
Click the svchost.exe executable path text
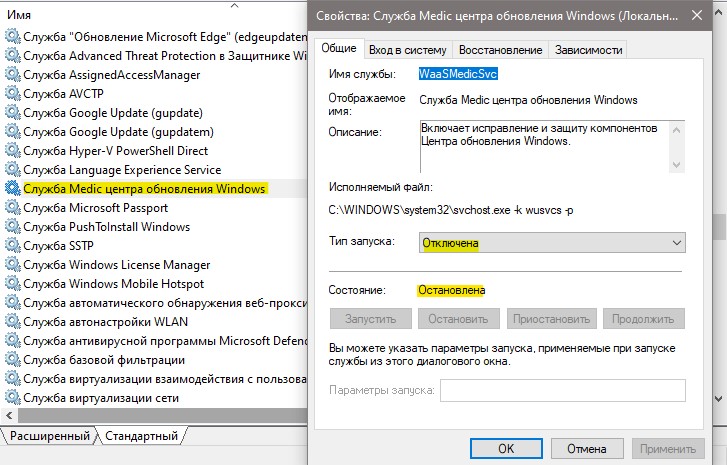click(451, 210)
